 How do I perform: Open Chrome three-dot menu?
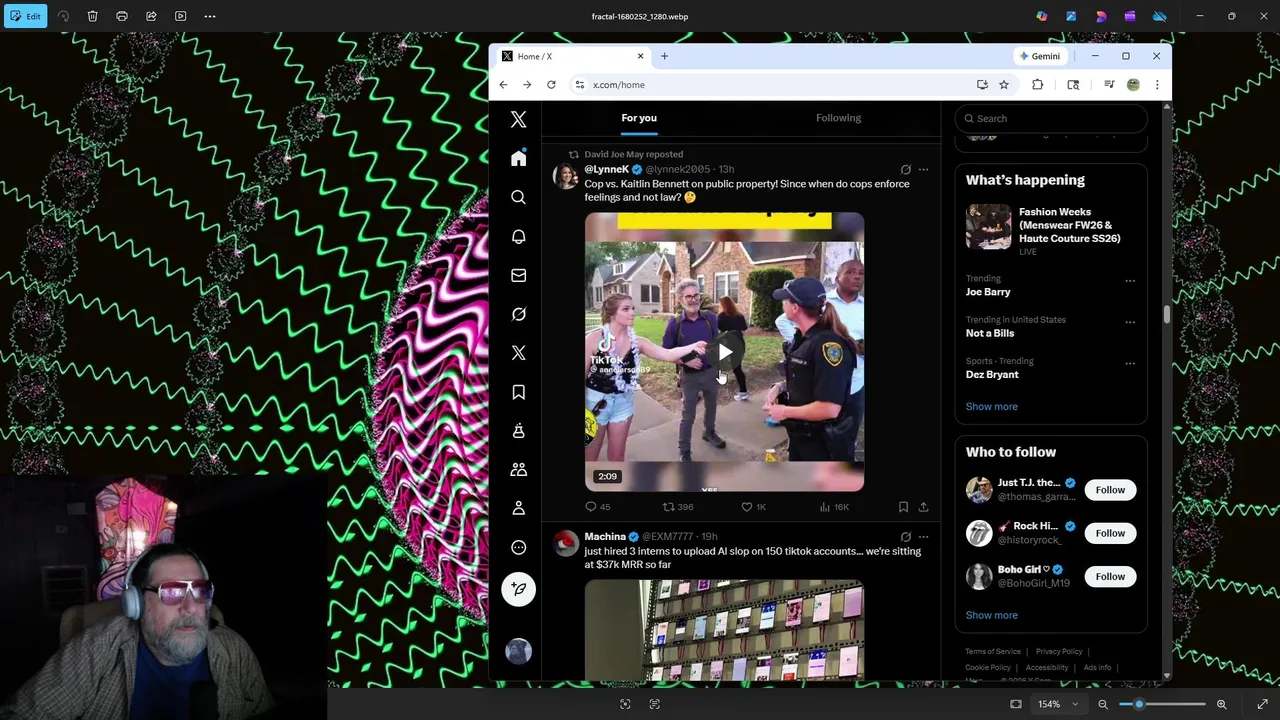pos(1157,85)
